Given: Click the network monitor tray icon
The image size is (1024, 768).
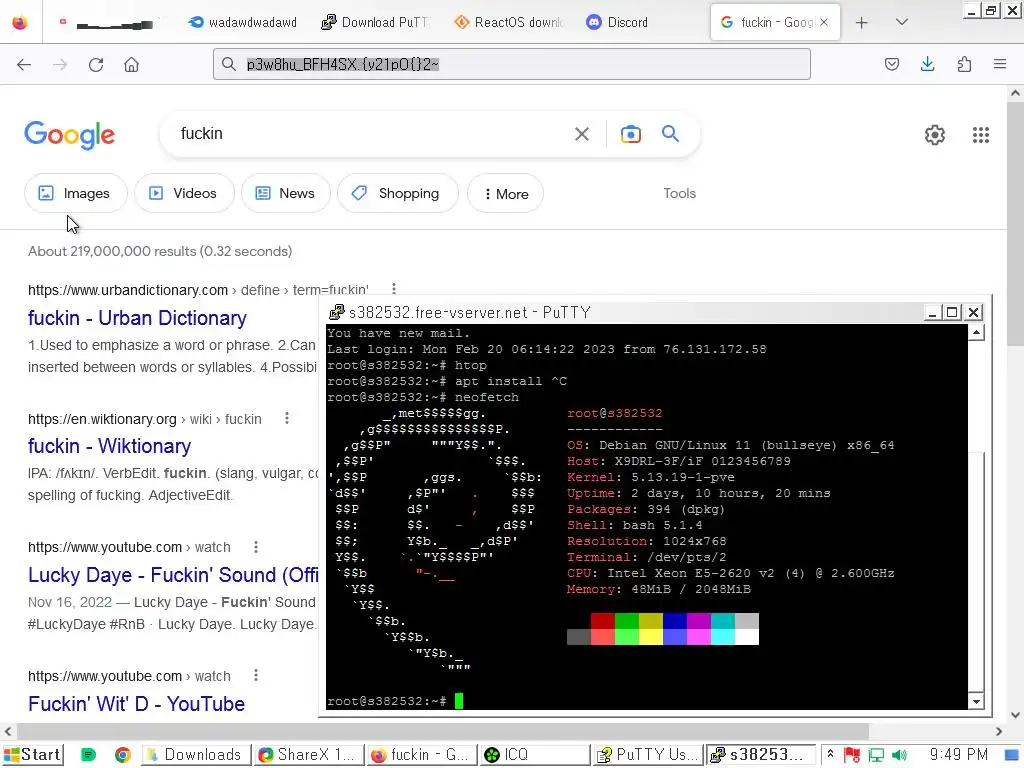Looking at the screenshot, I should pos(876,755).
